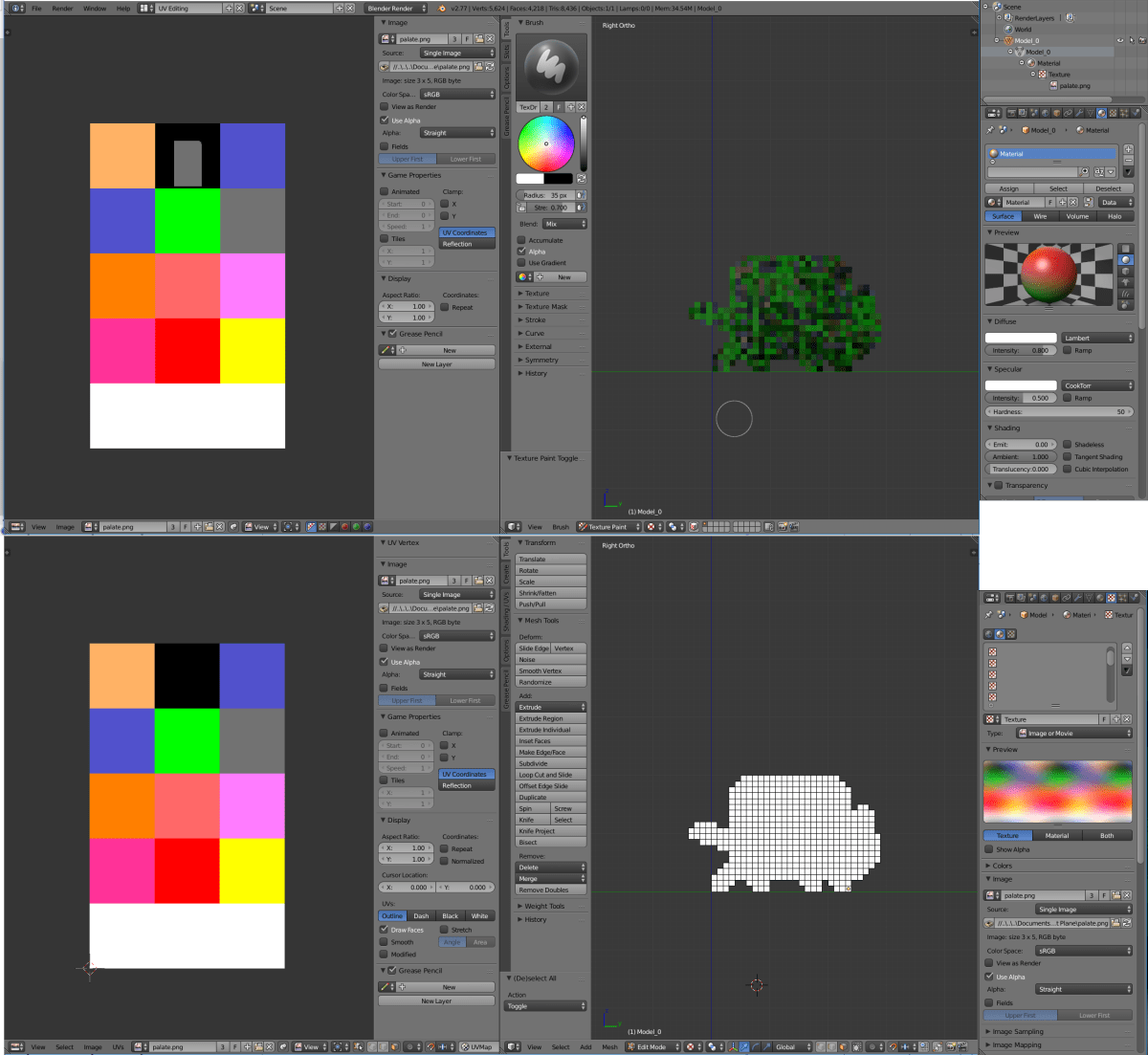Screen dimensions: 1148x1055
Task: Open the Modifiers wrench tab in Material properties editor
Action: click(1079, 113)
